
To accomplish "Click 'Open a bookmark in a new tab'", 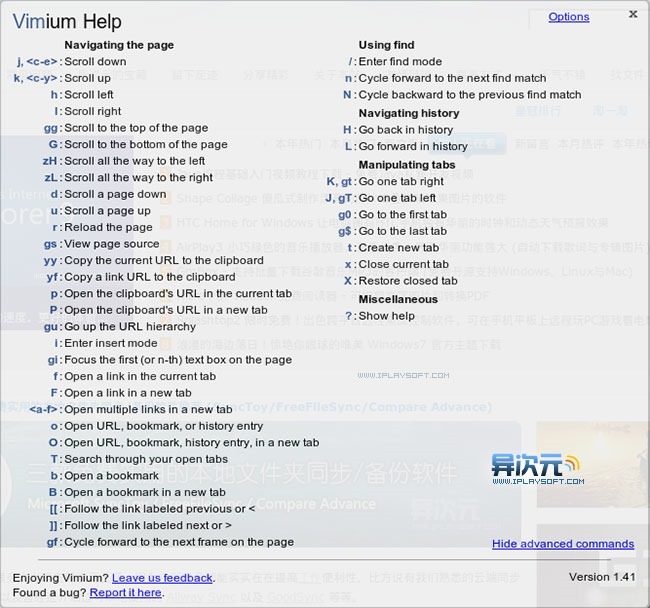I will [145, 493].
